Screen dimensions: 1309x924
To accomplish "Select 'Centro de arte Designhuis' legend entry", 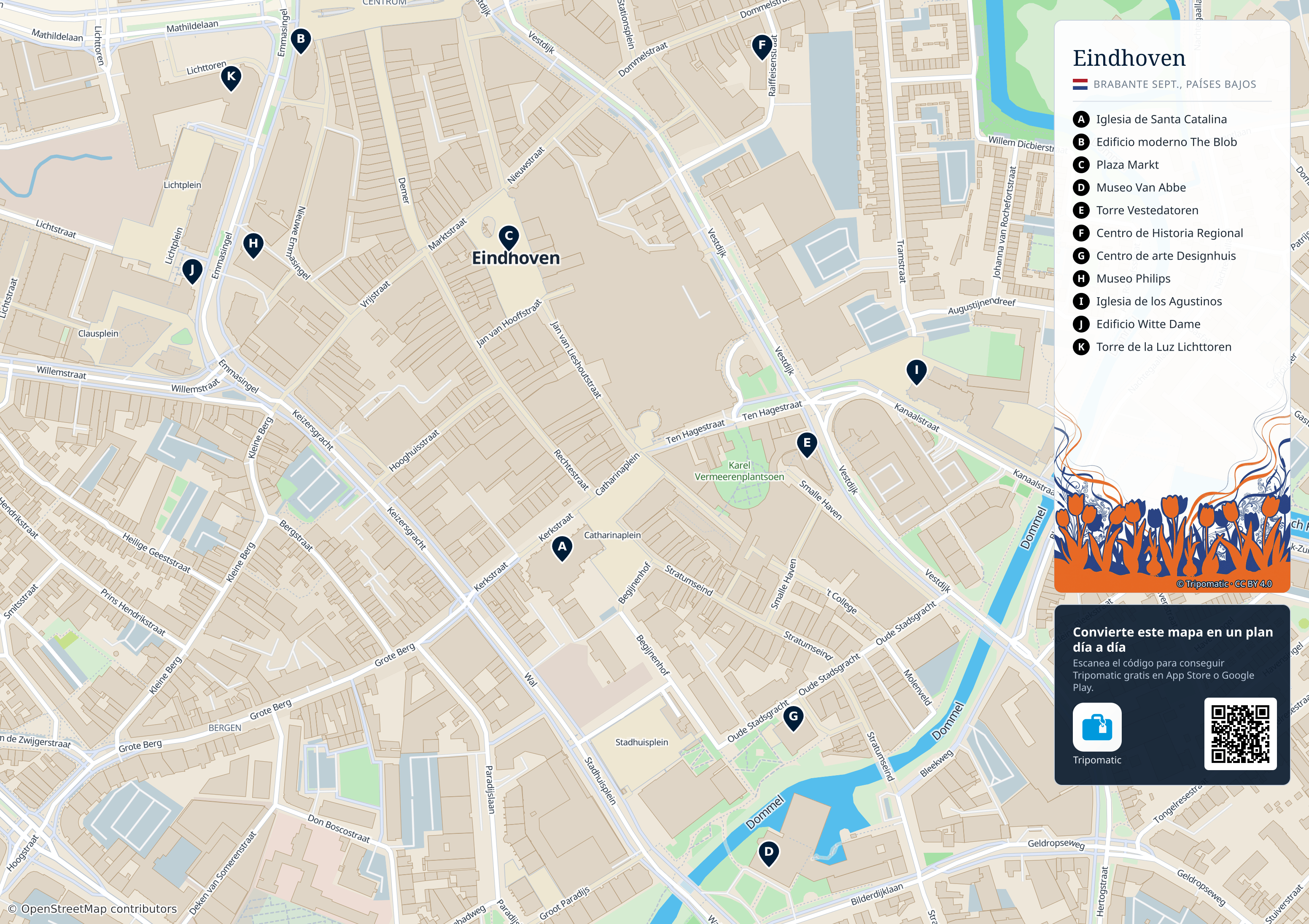I will pyautogui.click(x=1166, y=256).
